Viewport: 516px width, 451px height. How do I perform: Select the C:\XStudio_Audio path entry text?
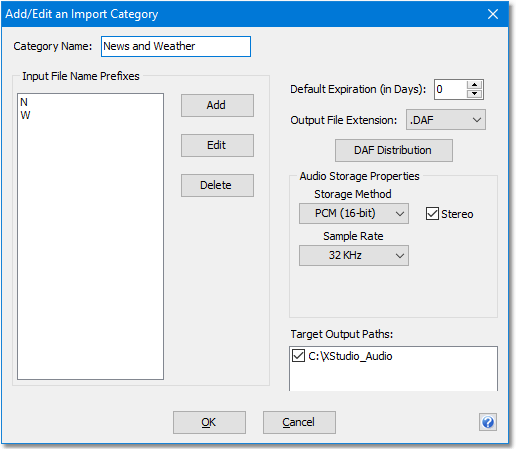click(x=350, y=356)
